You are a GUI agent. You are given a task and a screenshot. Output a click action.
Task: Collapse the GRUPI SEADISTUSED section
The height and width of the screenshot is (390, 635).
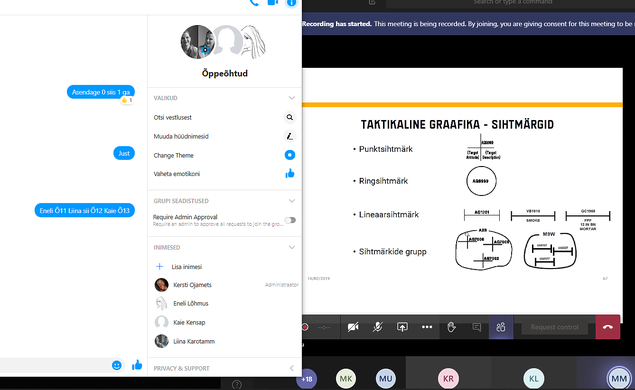click(292, 201)
